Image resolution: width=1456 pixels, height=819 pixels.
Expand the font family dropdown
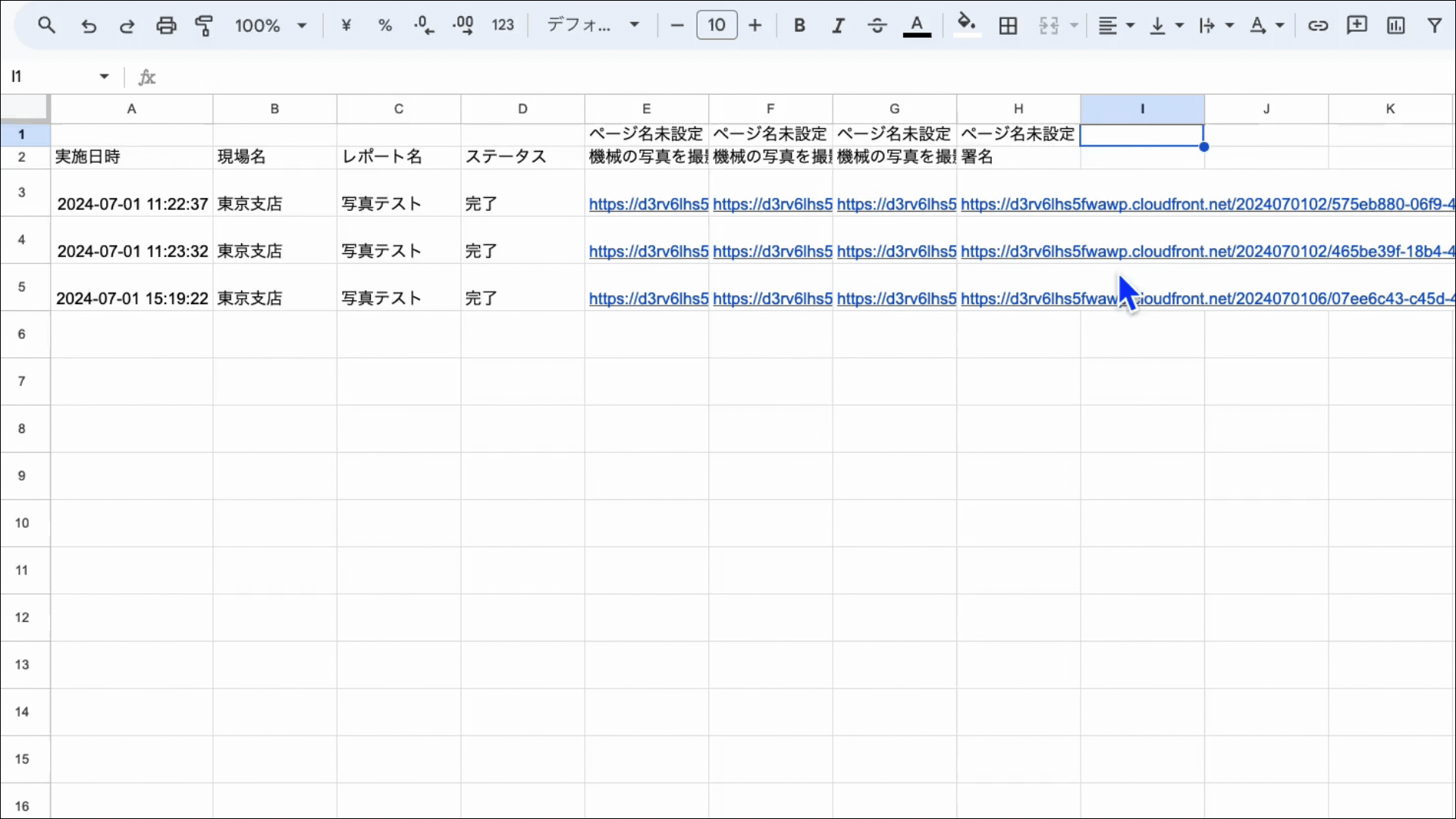(593, 26)
